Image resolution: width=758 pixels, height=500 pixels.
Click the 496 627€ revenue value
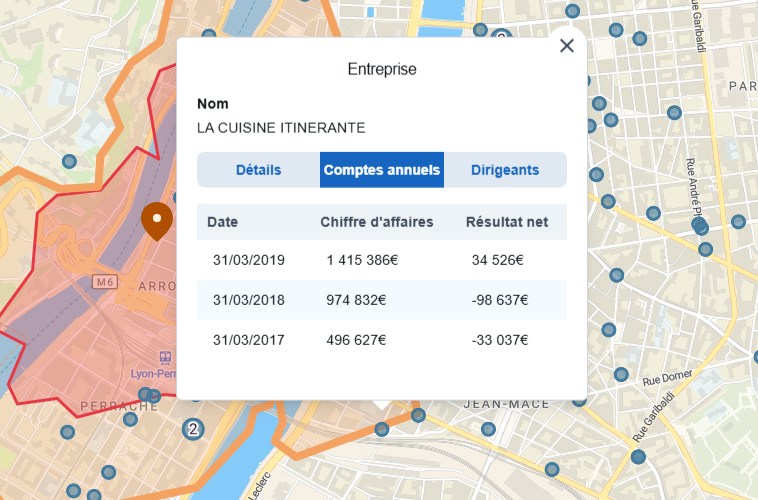(356, 340)
